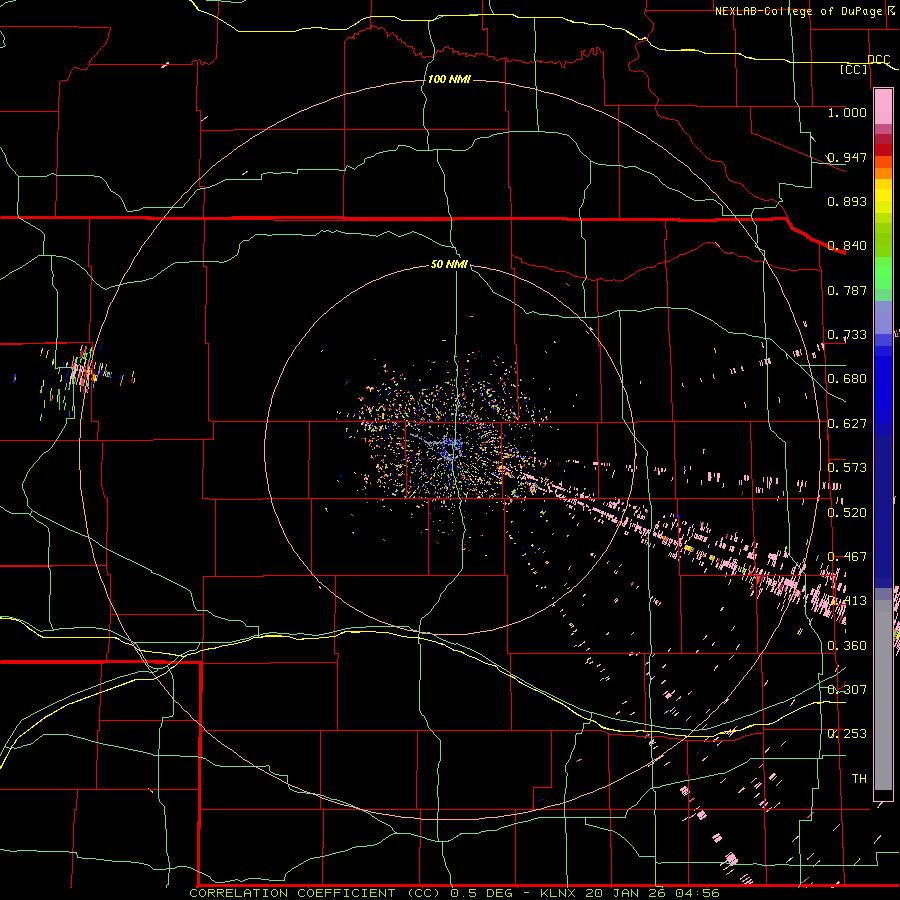Click the 0.893 legend value

847,201
